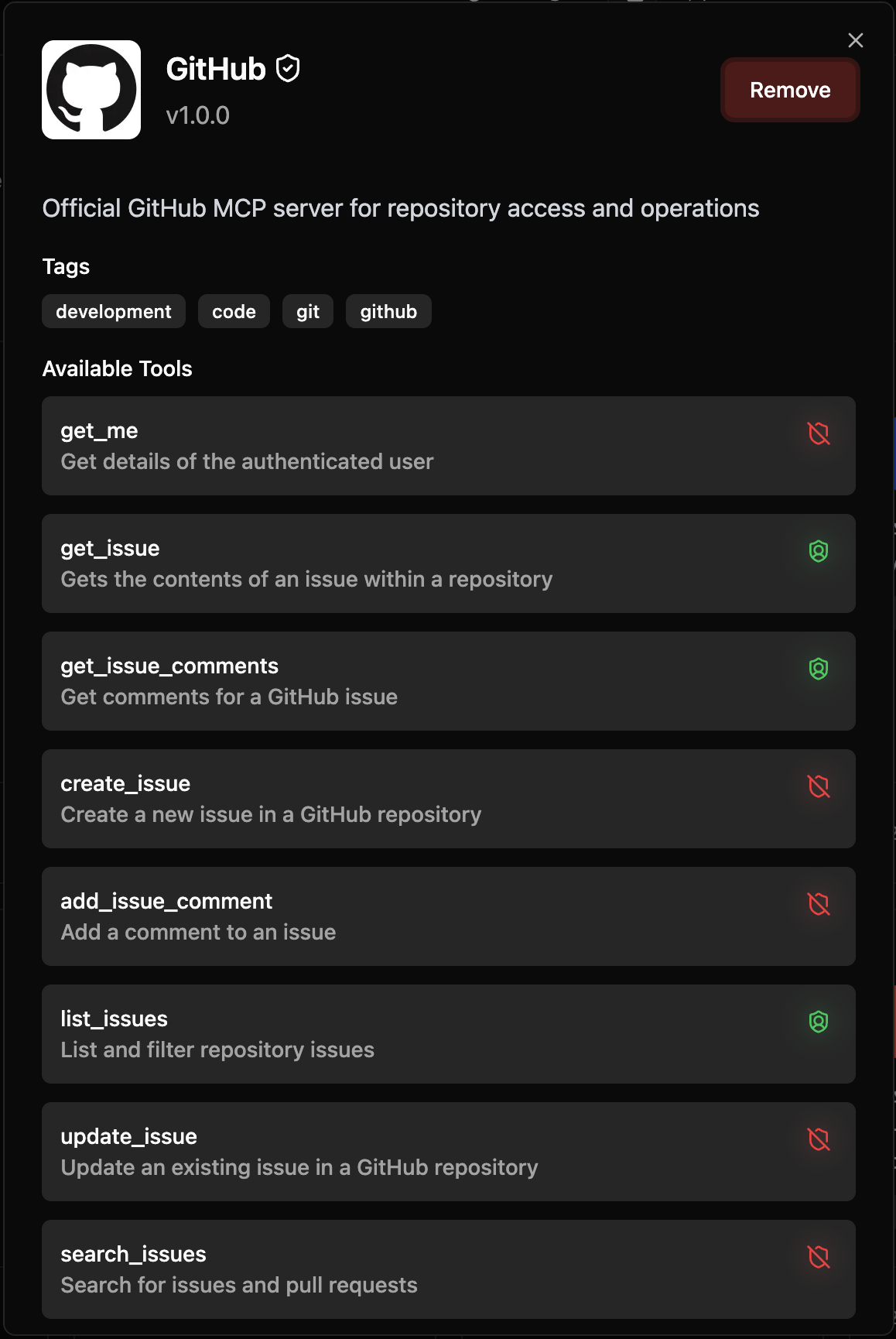
Task: Toggle the green shield for list_issues
Action: point(819,1022)
